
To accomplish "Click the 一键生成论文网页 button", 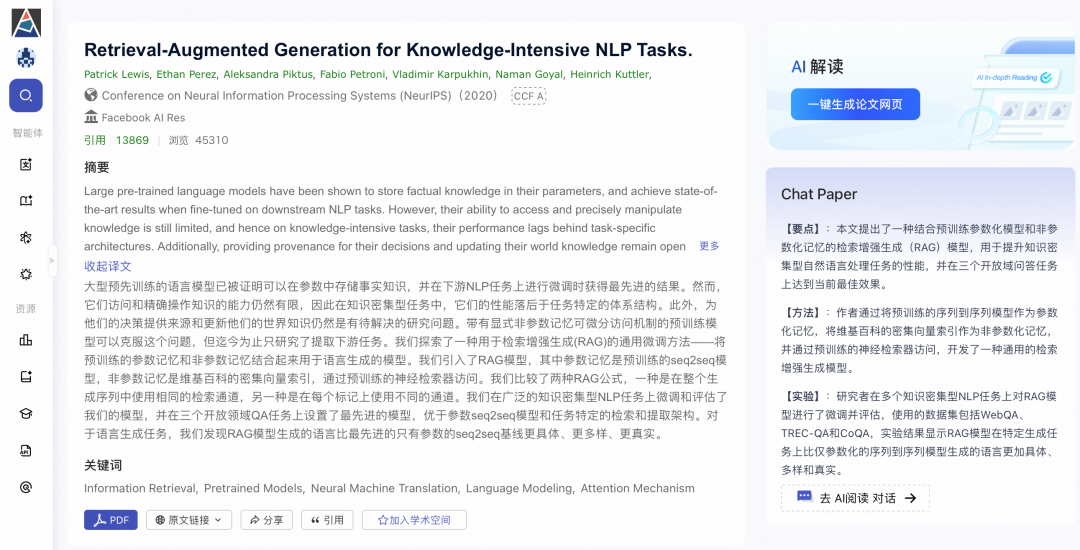I will pos(855,105).
